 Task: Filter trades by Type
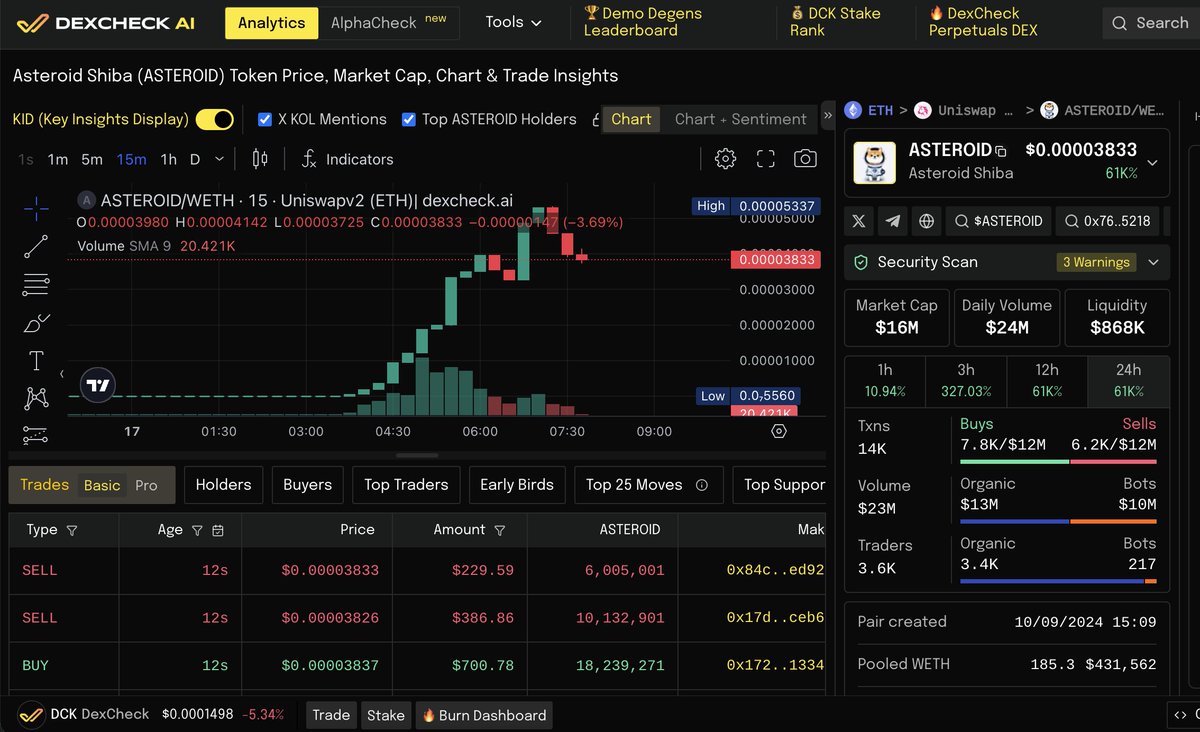pyautogui.click(x=71, y=530)
